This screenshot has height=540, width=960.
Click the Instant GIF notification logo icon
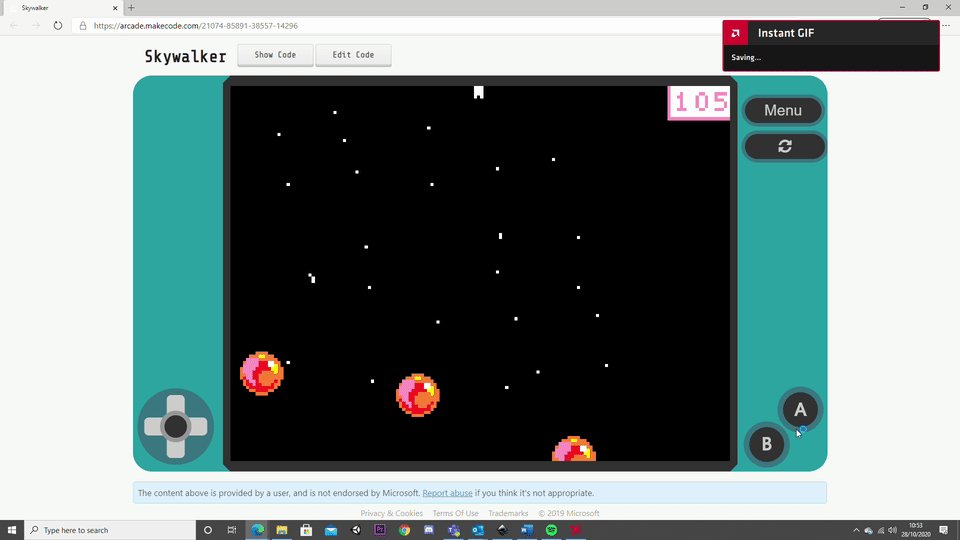736,33
